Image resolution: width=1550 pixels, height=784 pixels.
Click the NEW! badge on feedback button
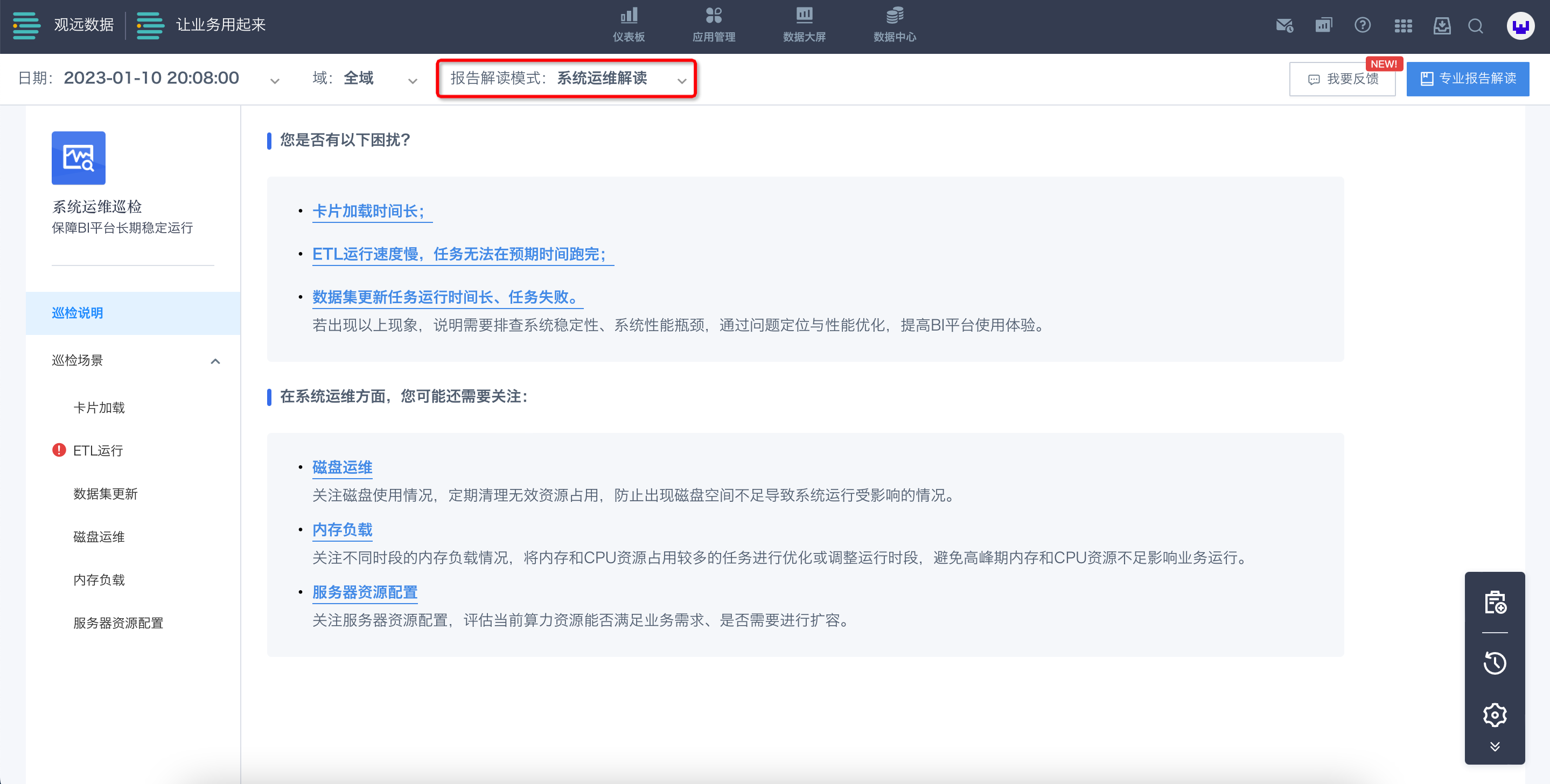click(x=1384, y=64)
